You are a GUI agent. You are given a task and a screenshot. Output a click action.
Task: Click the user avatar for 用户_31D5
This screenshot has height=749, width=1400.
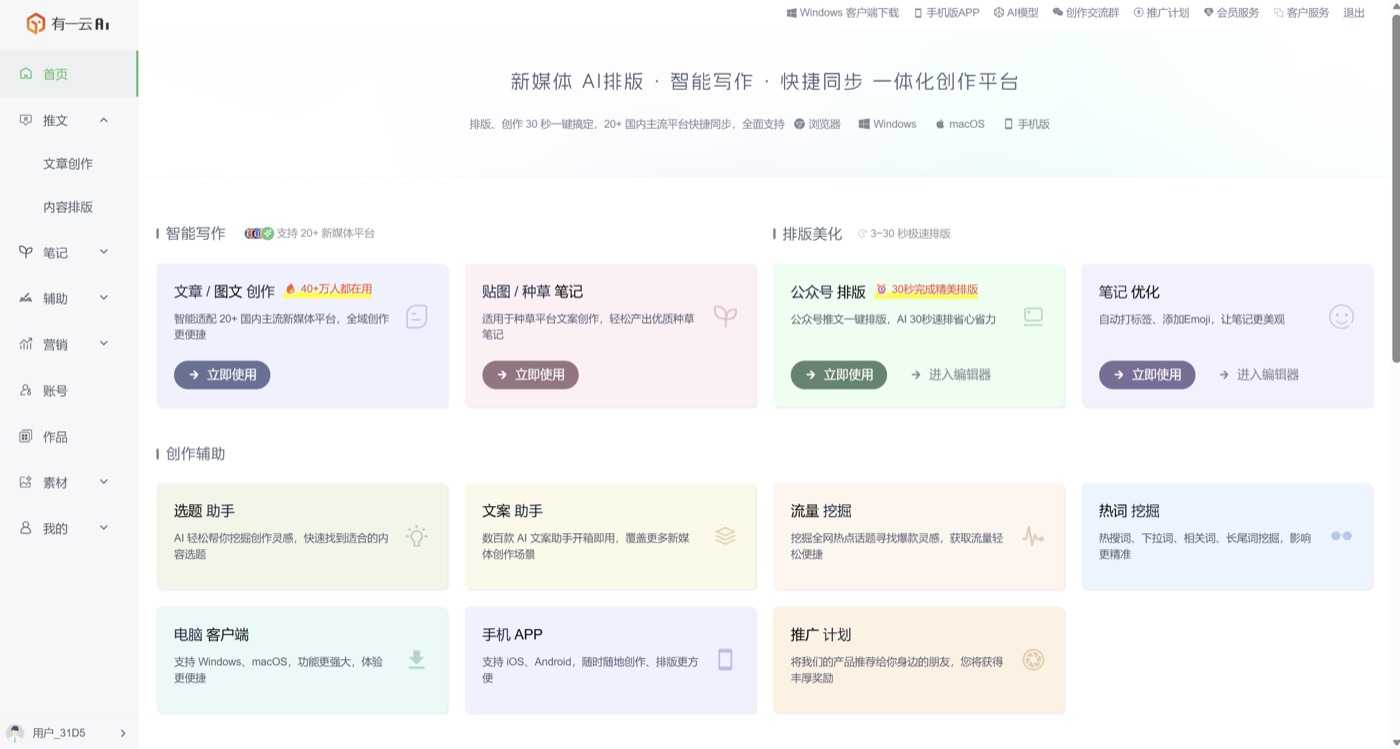tap(15, 733)
